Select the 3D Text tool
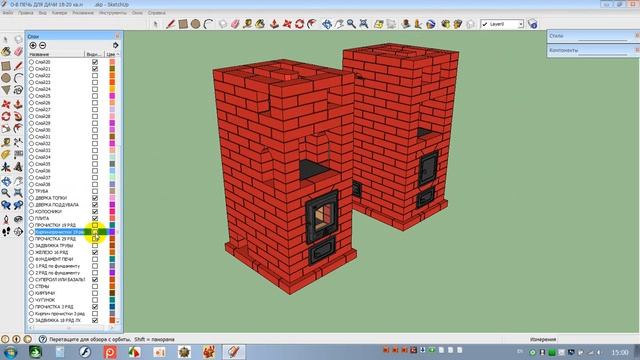640x360 pixels. point(18,167)
